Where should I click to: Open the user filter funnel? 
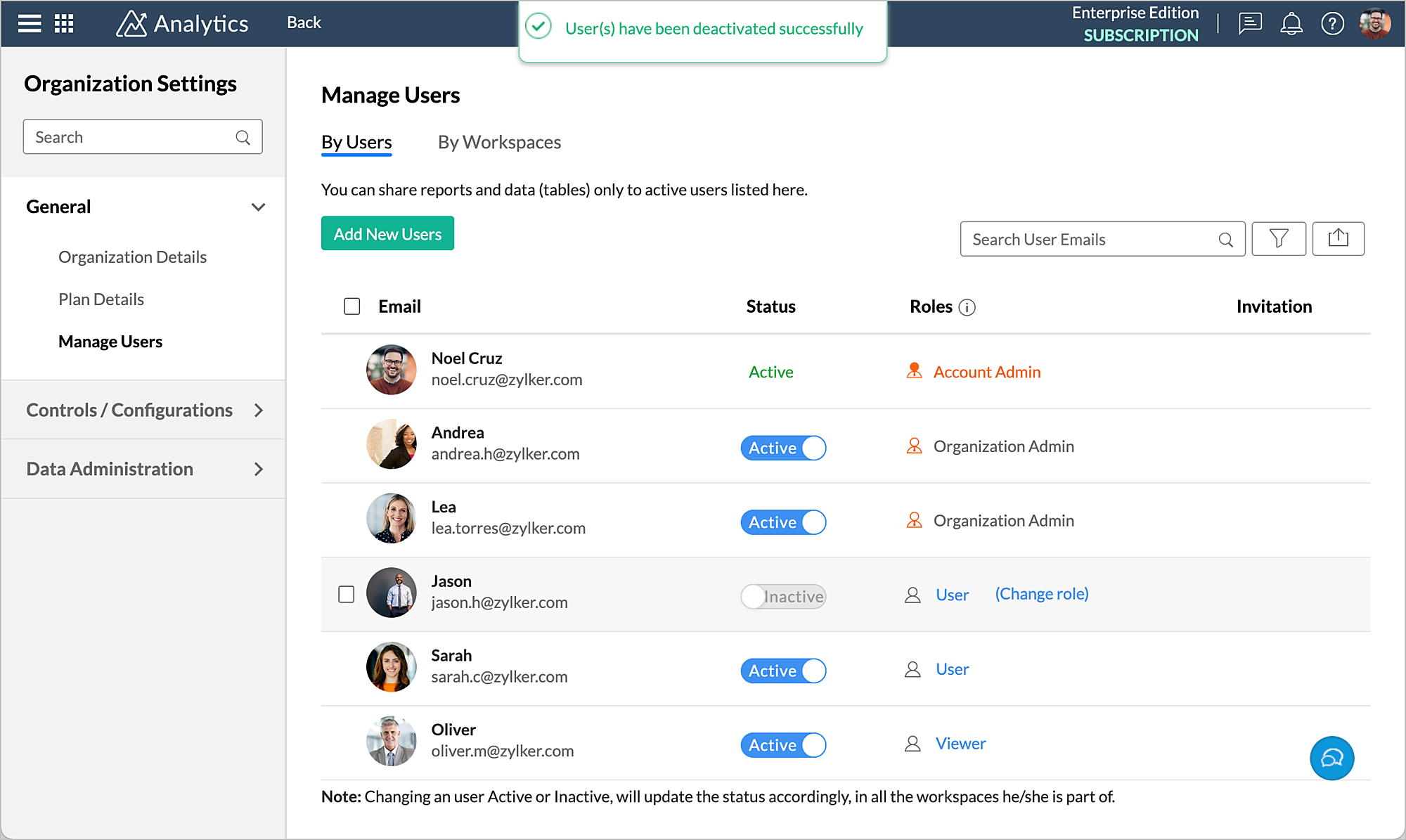(x=1279, y=239)
